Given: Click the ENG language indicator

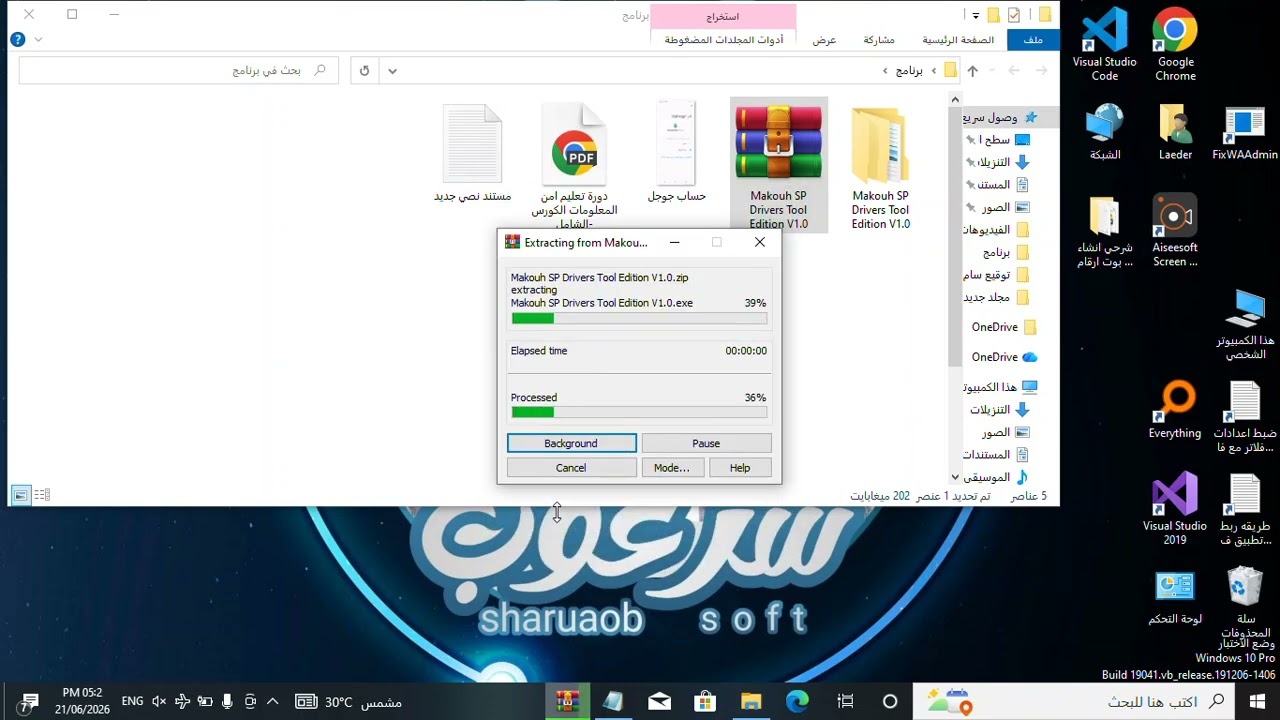Looking at the screenshot, I should 132,702.
